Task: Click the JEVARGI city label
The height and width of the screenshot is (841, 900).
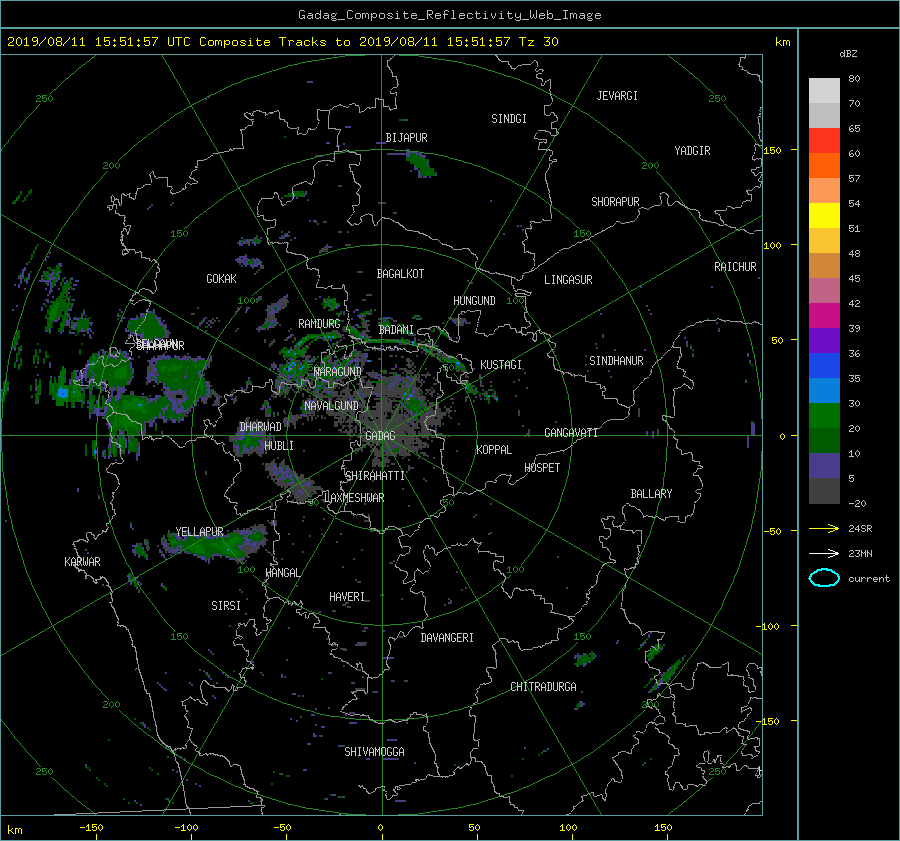Action: pyautogui.click(x=617, y=96)
